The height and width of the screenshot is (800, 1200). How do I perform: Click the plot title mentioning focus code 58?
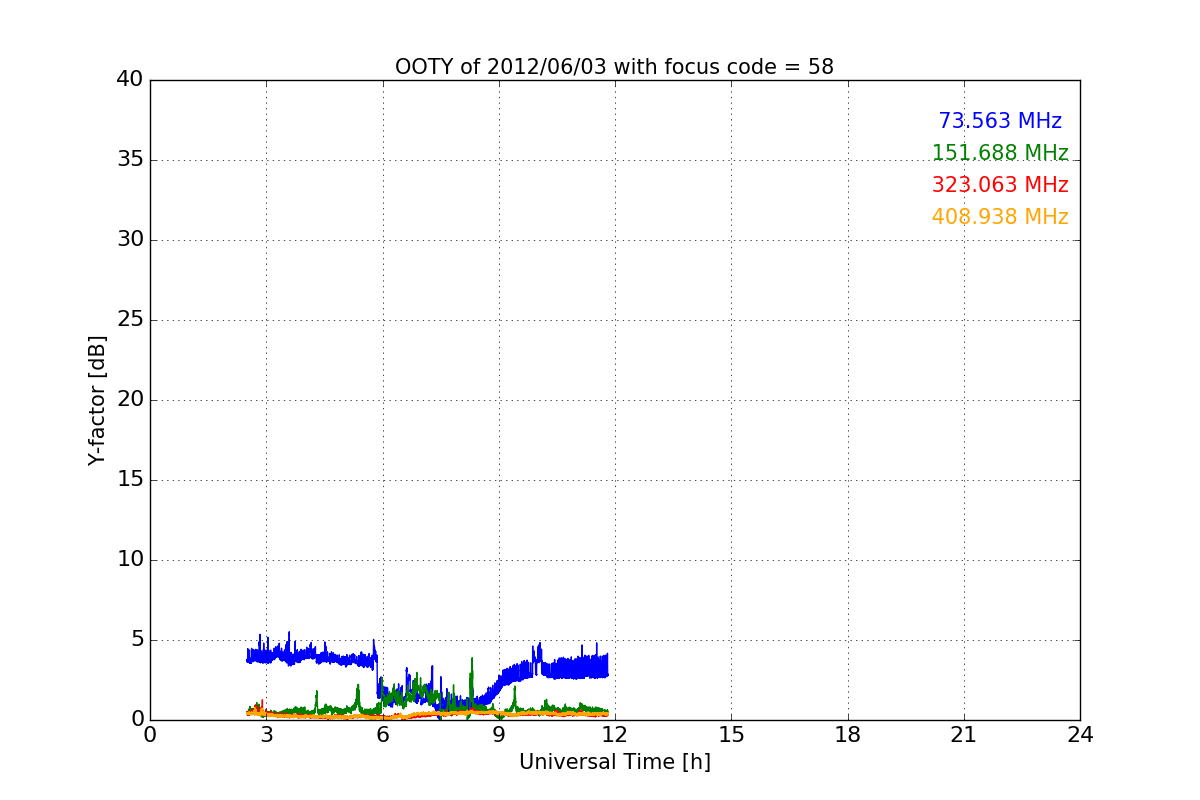point(614,67)
